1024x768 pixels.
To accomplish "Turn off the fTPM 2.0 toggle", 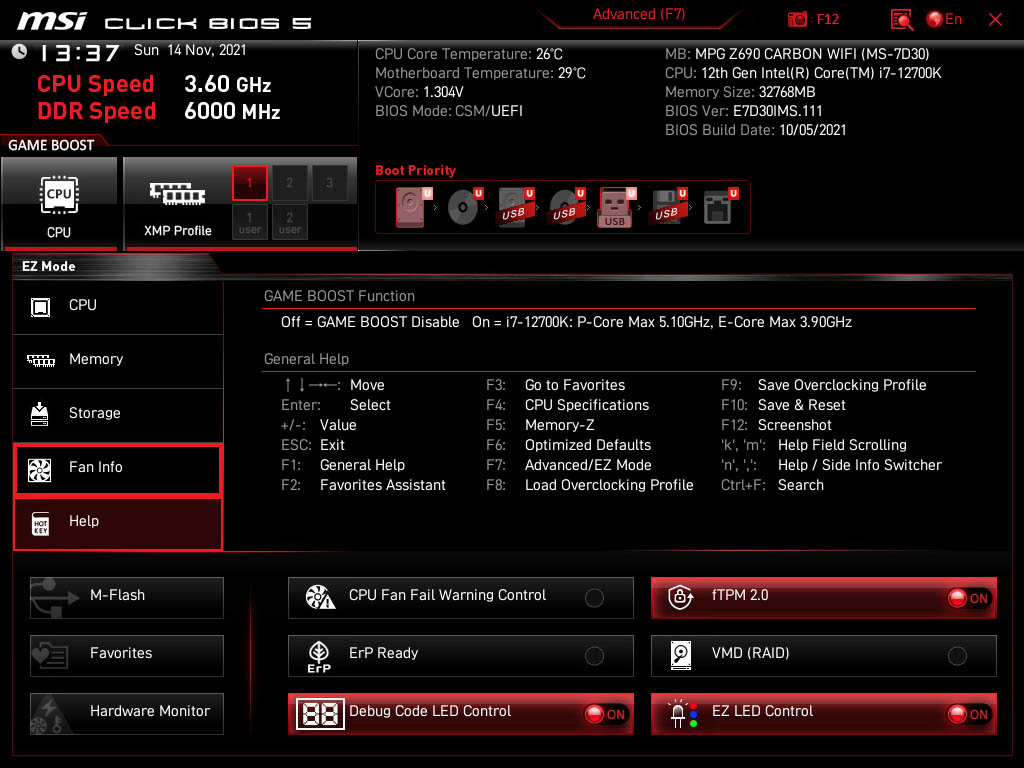I will click(x=967, y=598).
